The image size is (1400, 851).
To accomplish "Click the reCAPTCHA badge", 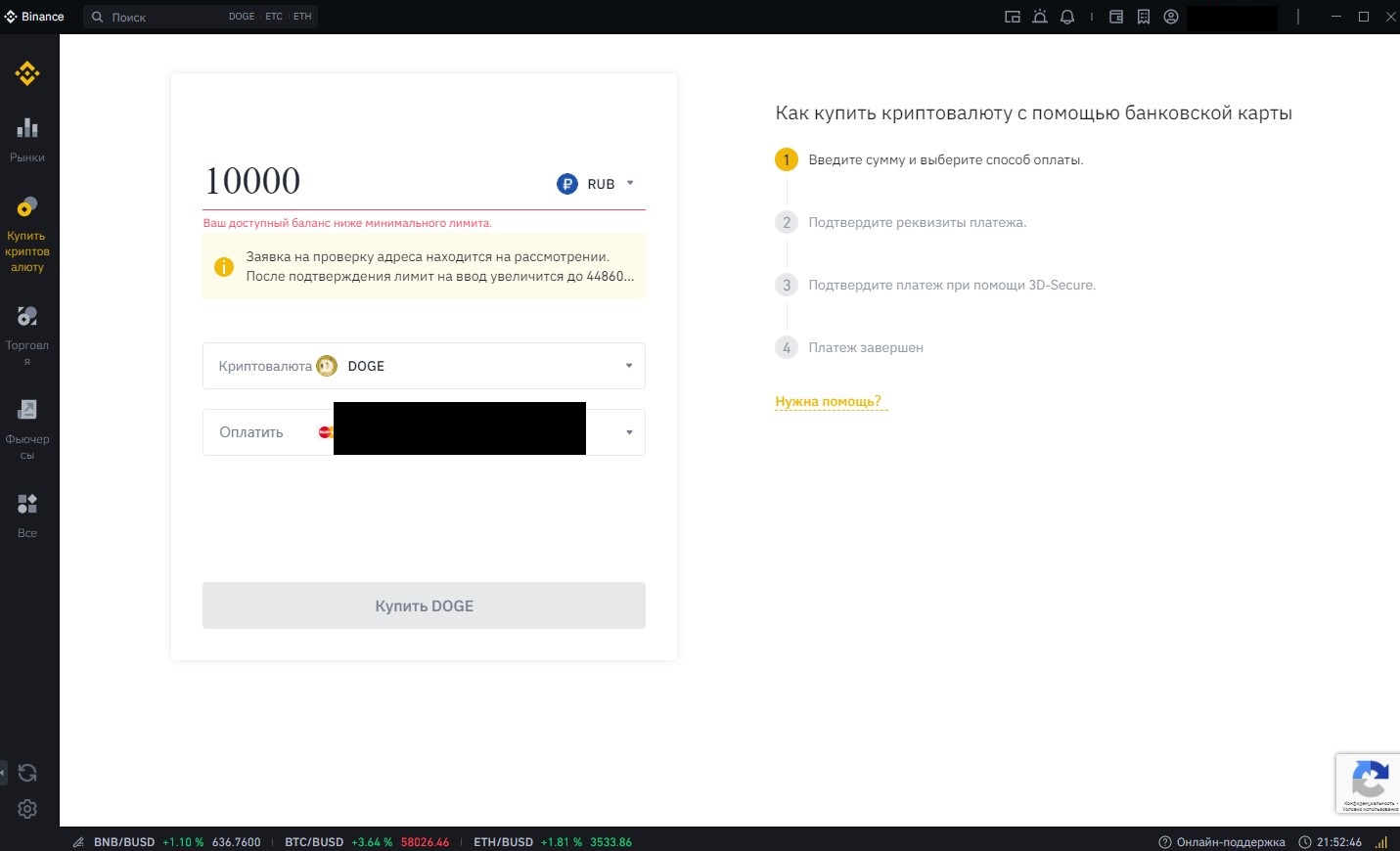I will click(x=1368, y=784).
